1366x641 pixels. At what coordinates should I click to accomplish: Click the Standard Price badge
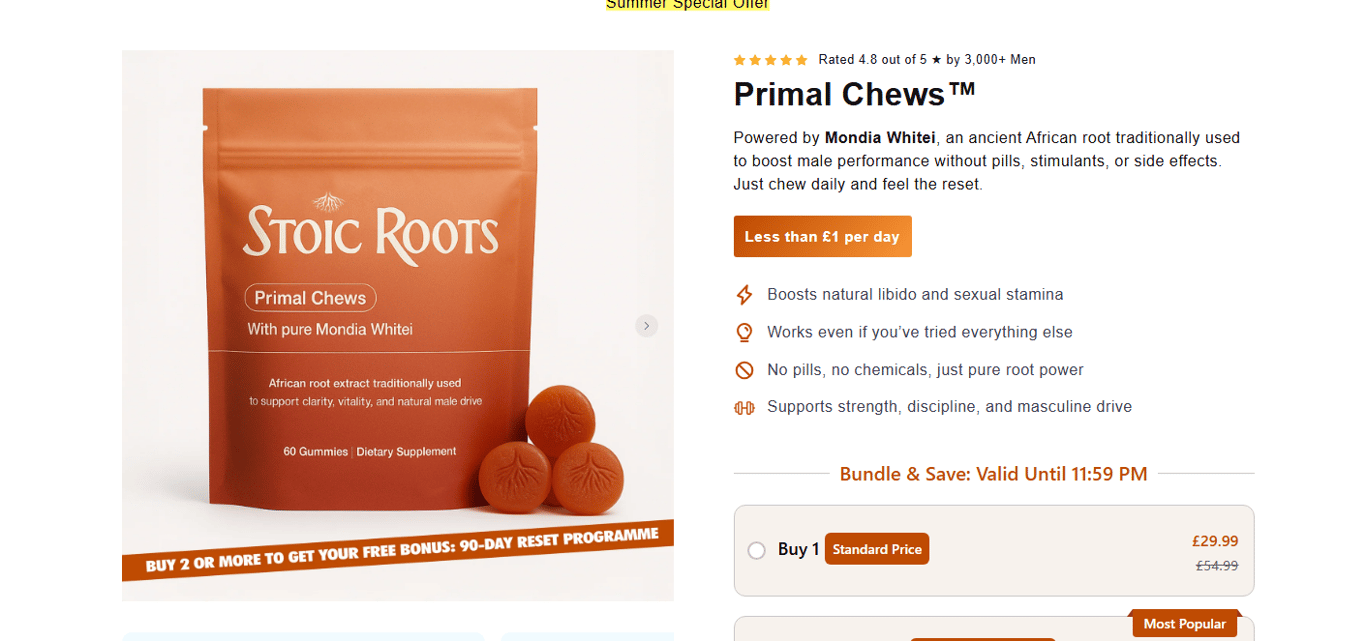coord(877,549)
